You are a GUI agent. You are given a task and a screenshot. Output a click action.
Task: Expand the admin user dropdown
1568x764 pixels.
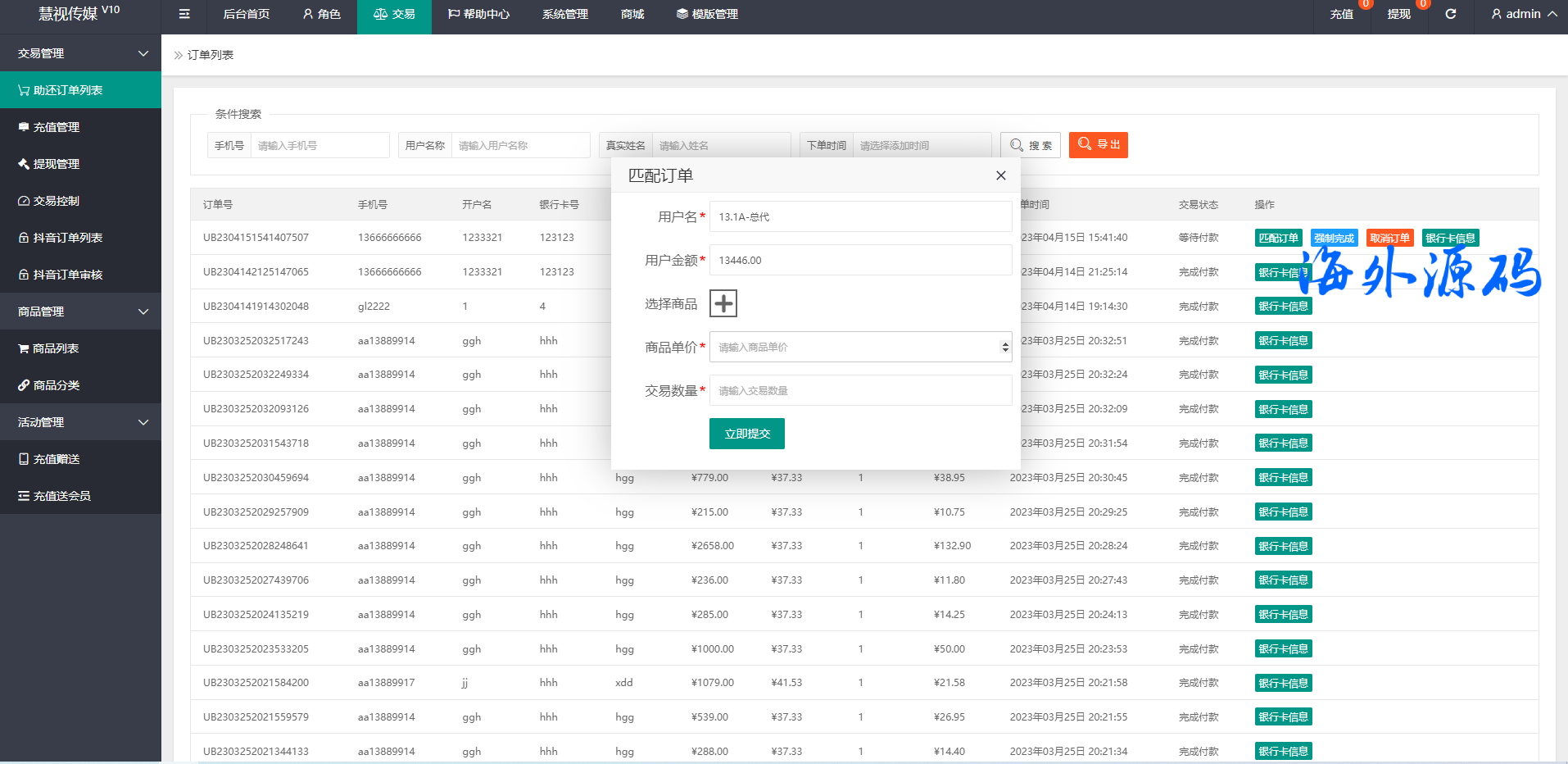[1523, 14]
